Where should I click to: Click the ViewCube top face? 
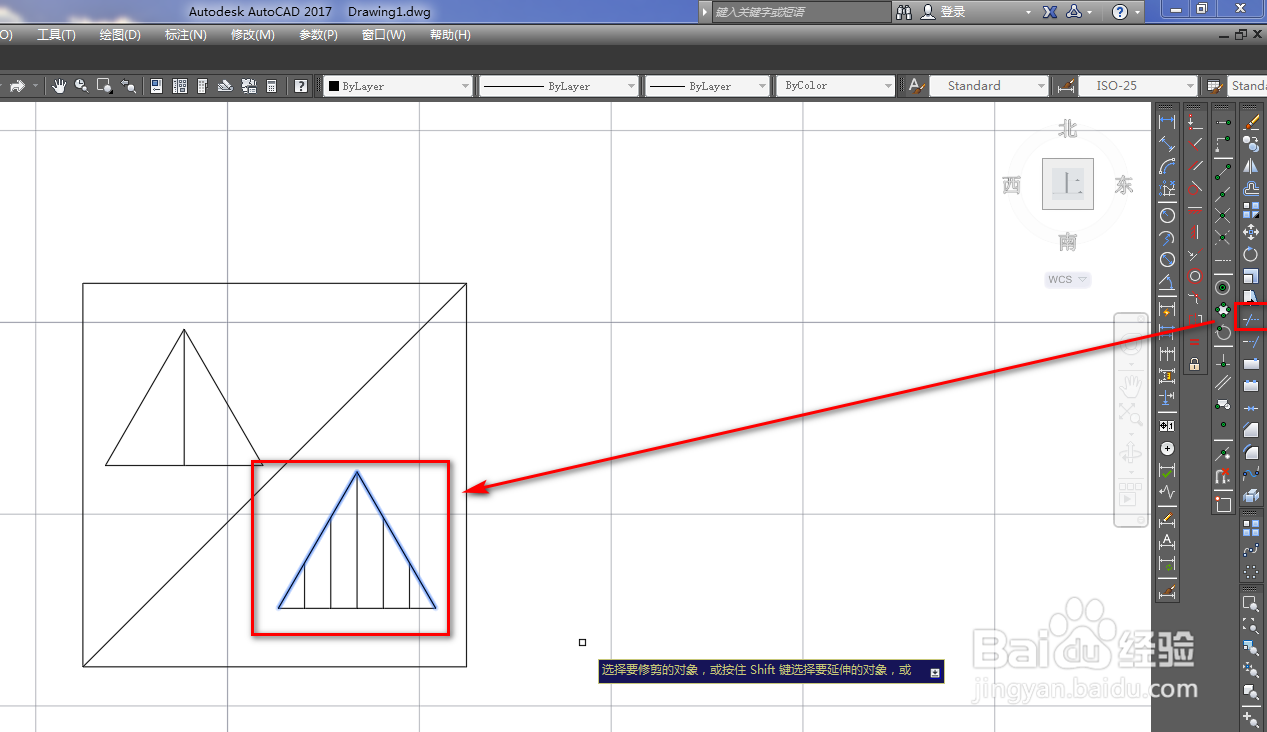[1068, 184]
